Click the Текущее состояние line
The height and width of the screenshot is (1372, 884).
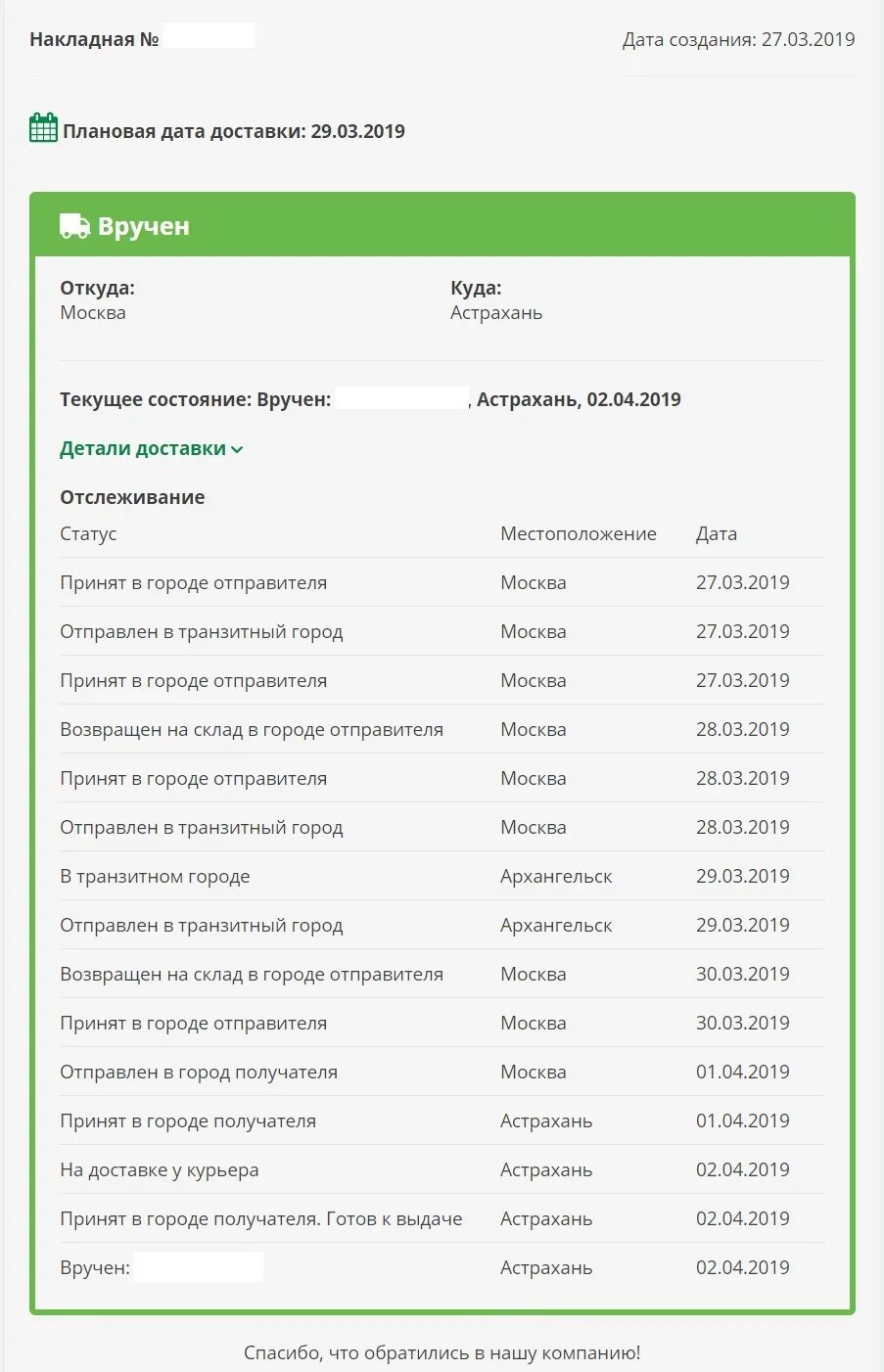[370, 399]
